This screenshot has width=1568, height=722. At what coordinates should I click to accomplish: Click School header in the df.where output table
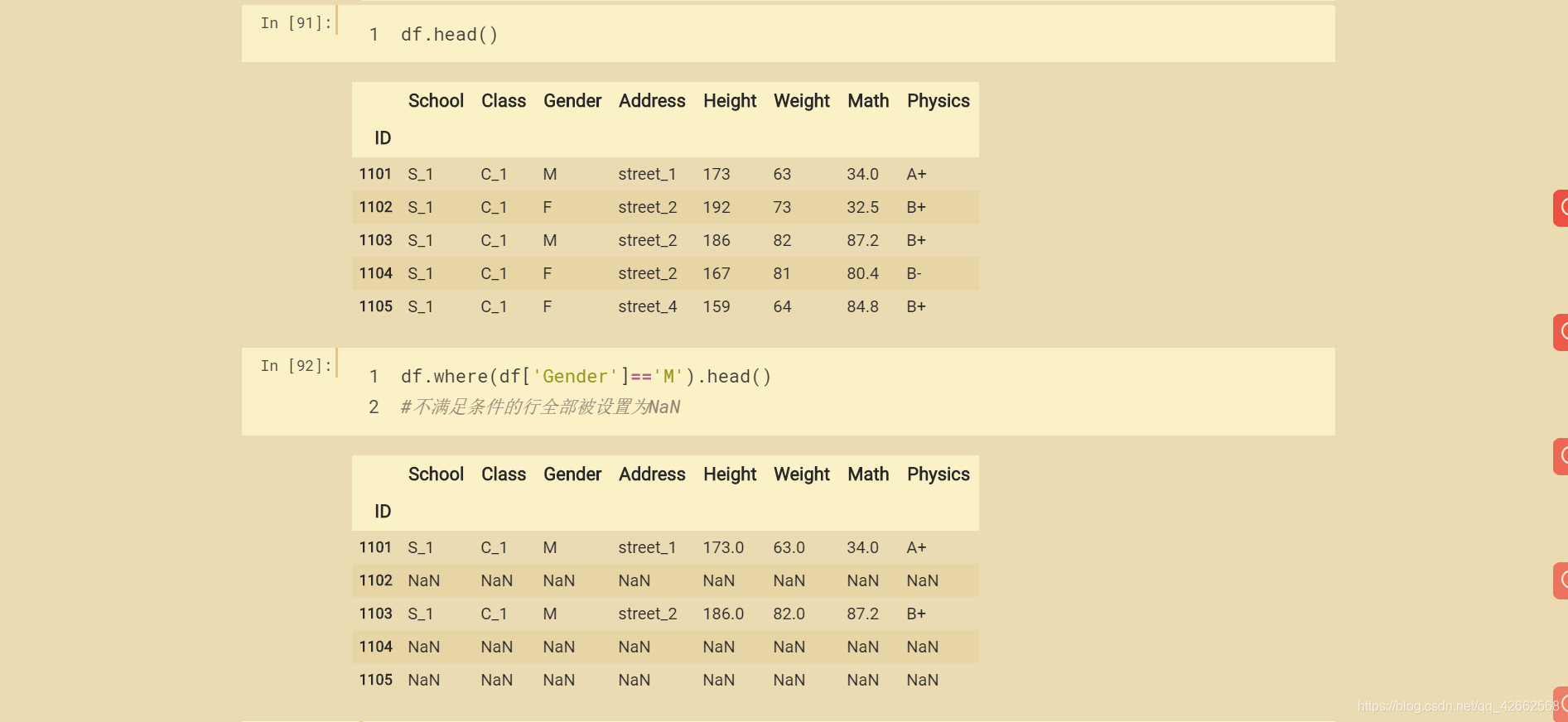tap(436, 474)
